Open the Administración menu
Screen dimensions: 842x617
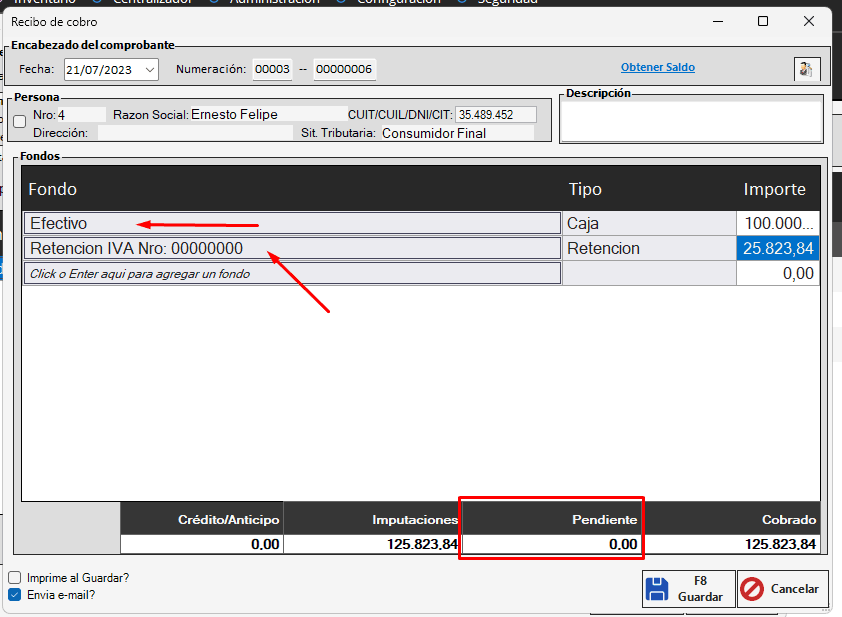[x=274, y=2]
